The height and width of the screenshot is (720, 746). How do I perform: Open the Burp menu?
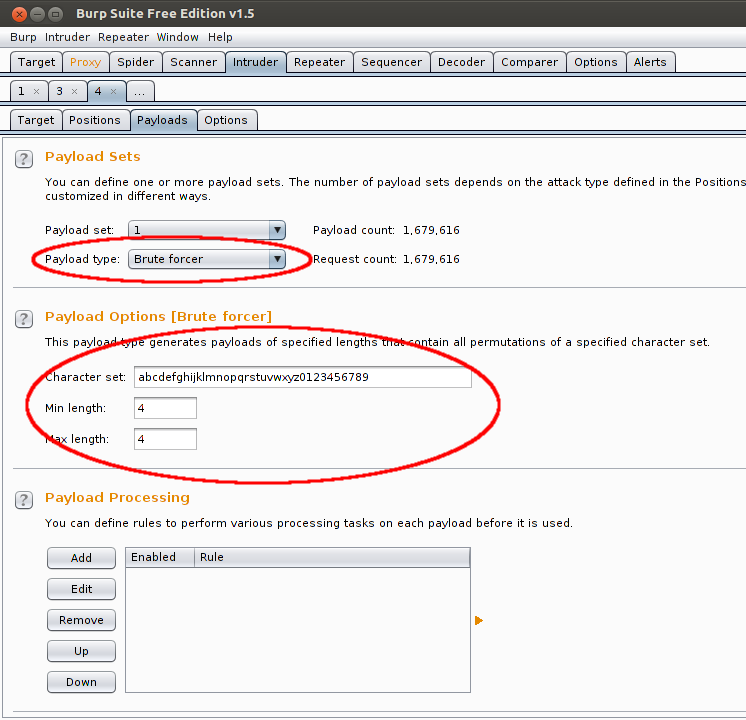[23, 37]
